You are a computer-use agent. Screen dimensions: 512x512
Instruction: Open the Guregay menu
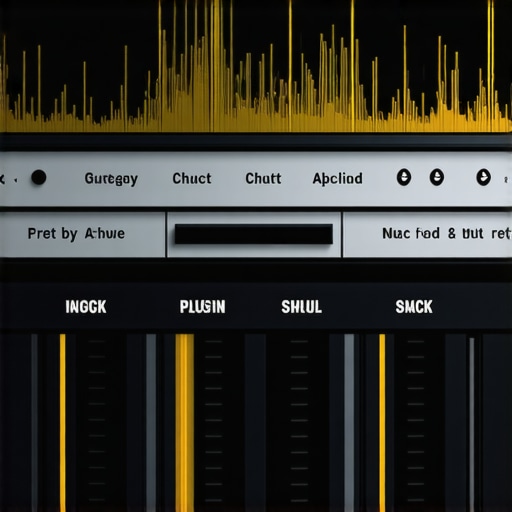(x=111, y=179)
